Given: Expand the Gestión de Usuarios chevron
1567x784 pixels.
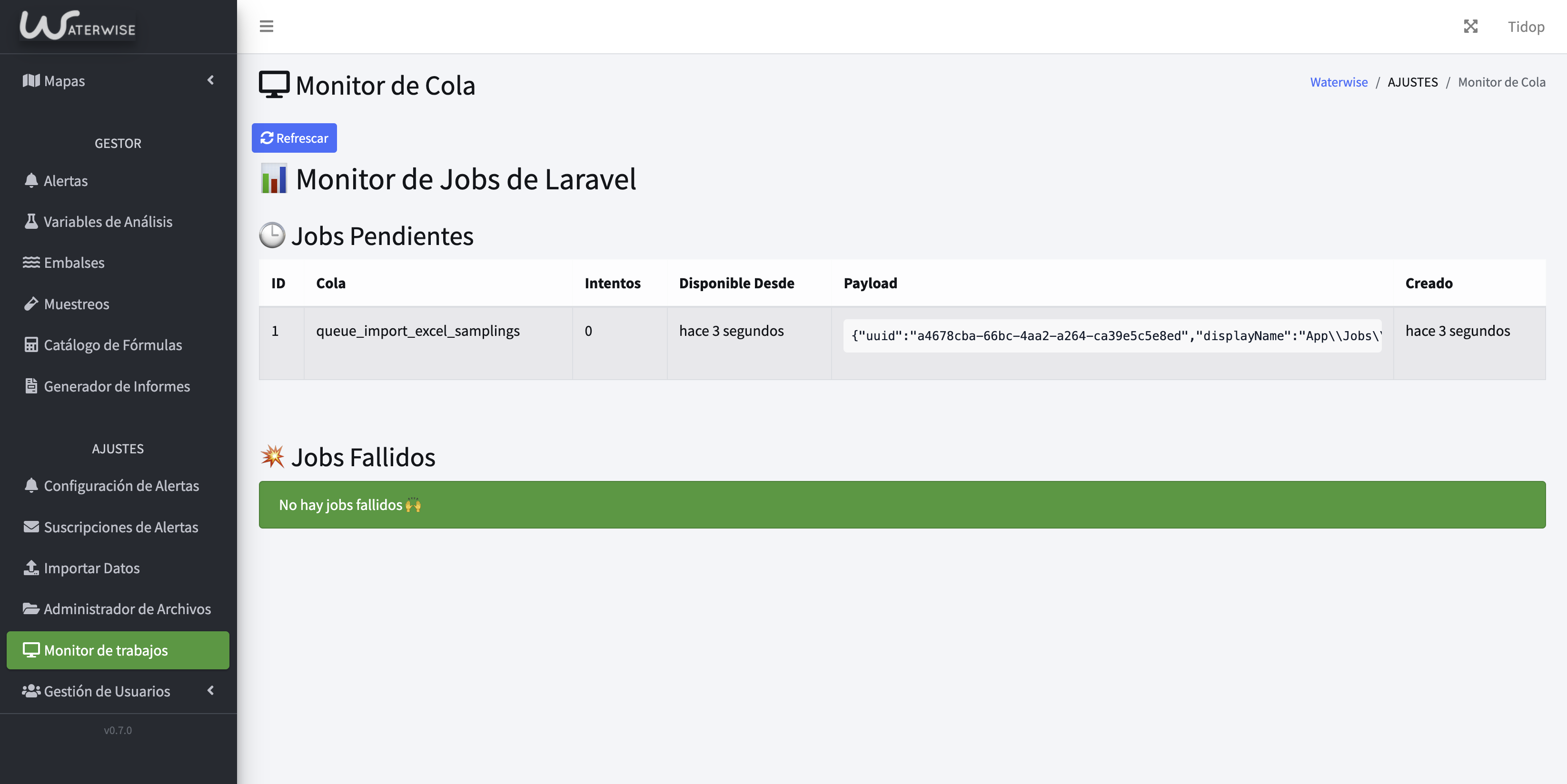Looking at the screenshot, I should click(210, 690).
